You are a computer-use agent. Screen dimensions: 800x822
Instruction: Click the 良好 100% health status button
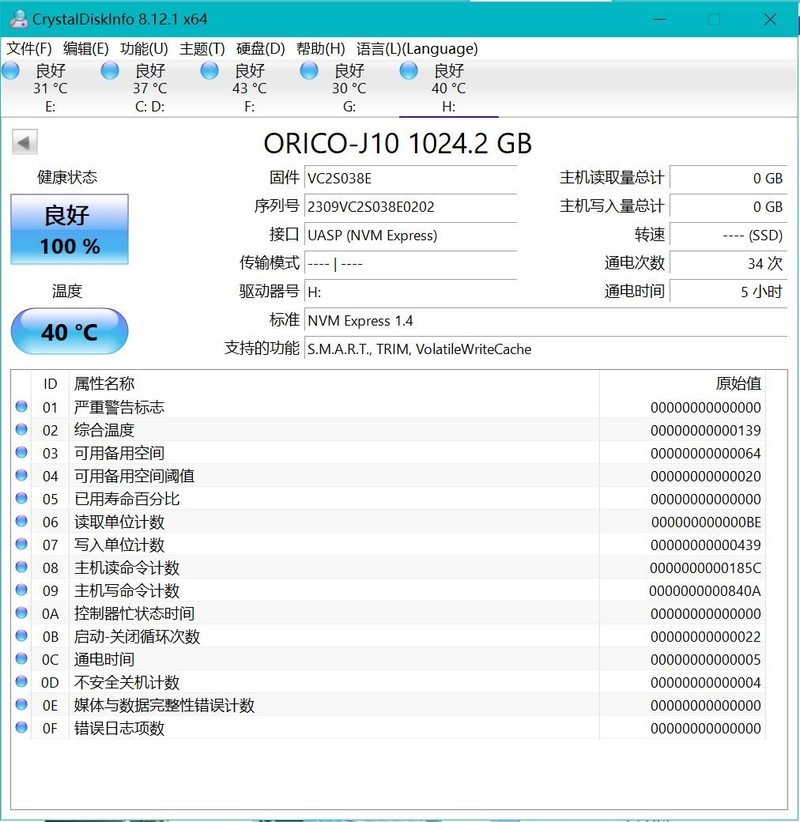tap(69, 227)
